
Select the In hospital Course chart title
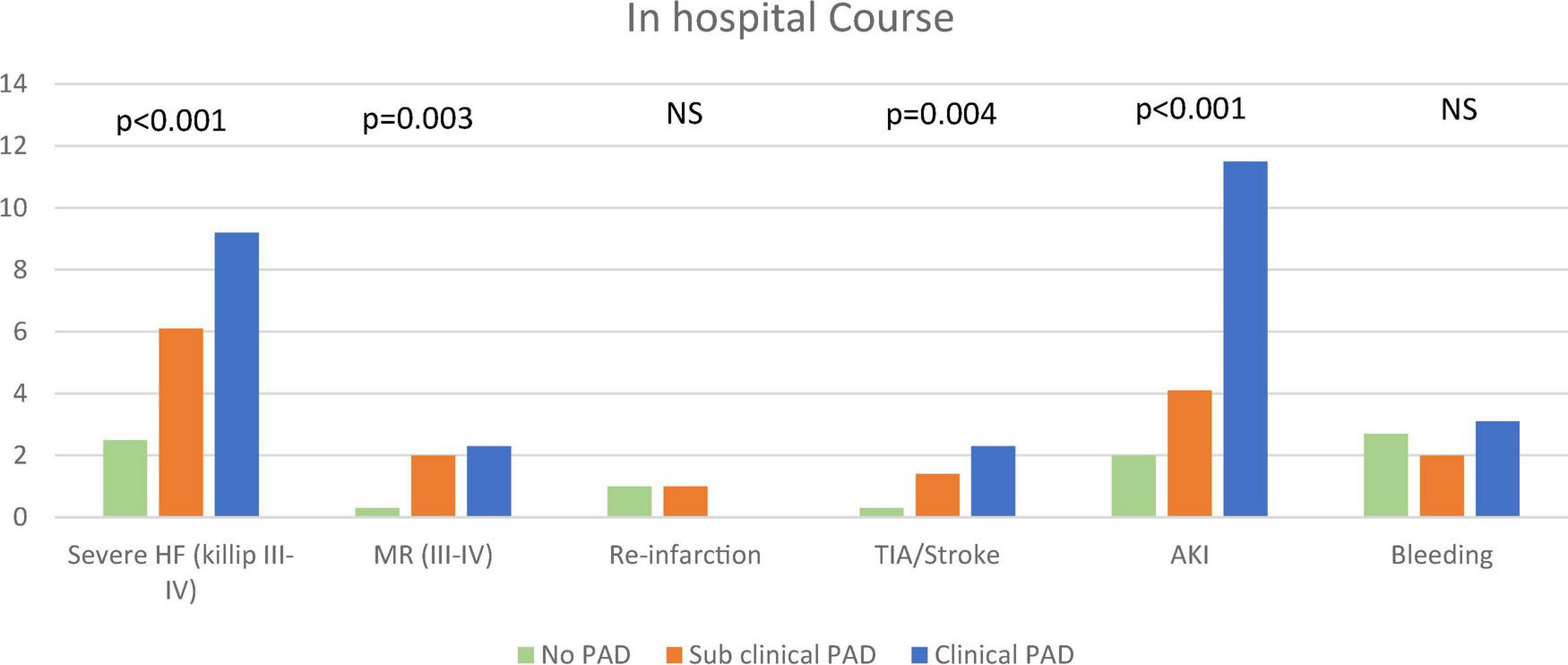tap(790, 19)
